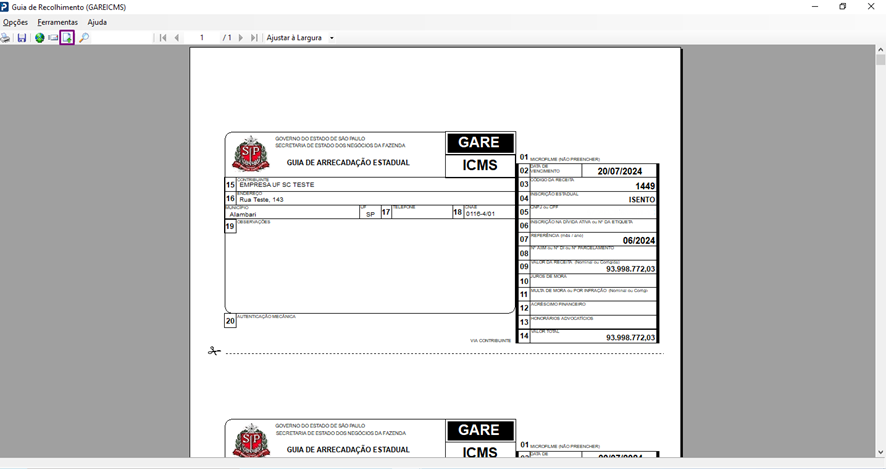Go to the last page

pyautogui.click(x=254, y=38)
